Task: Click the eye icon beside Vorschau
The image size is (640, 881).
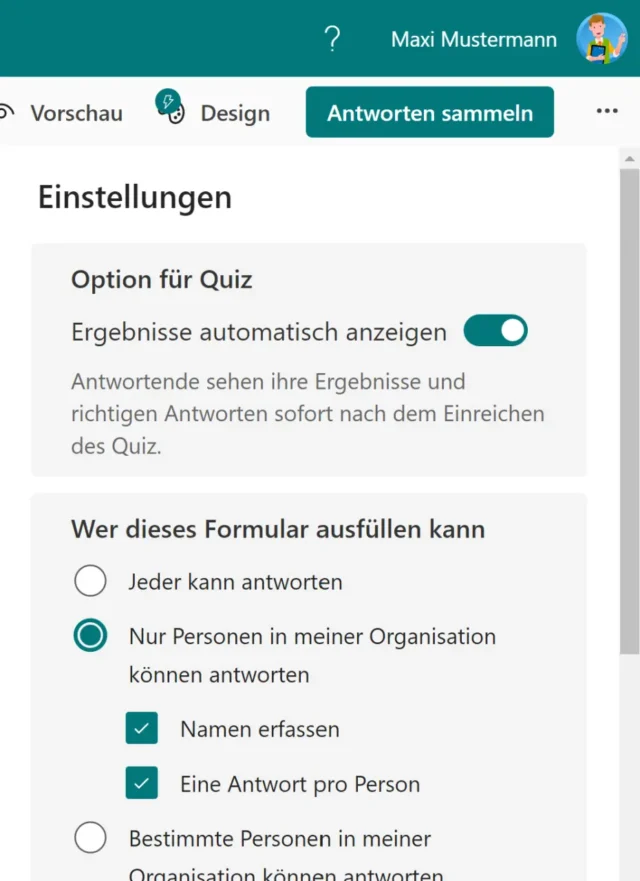Action: [6, 113]
